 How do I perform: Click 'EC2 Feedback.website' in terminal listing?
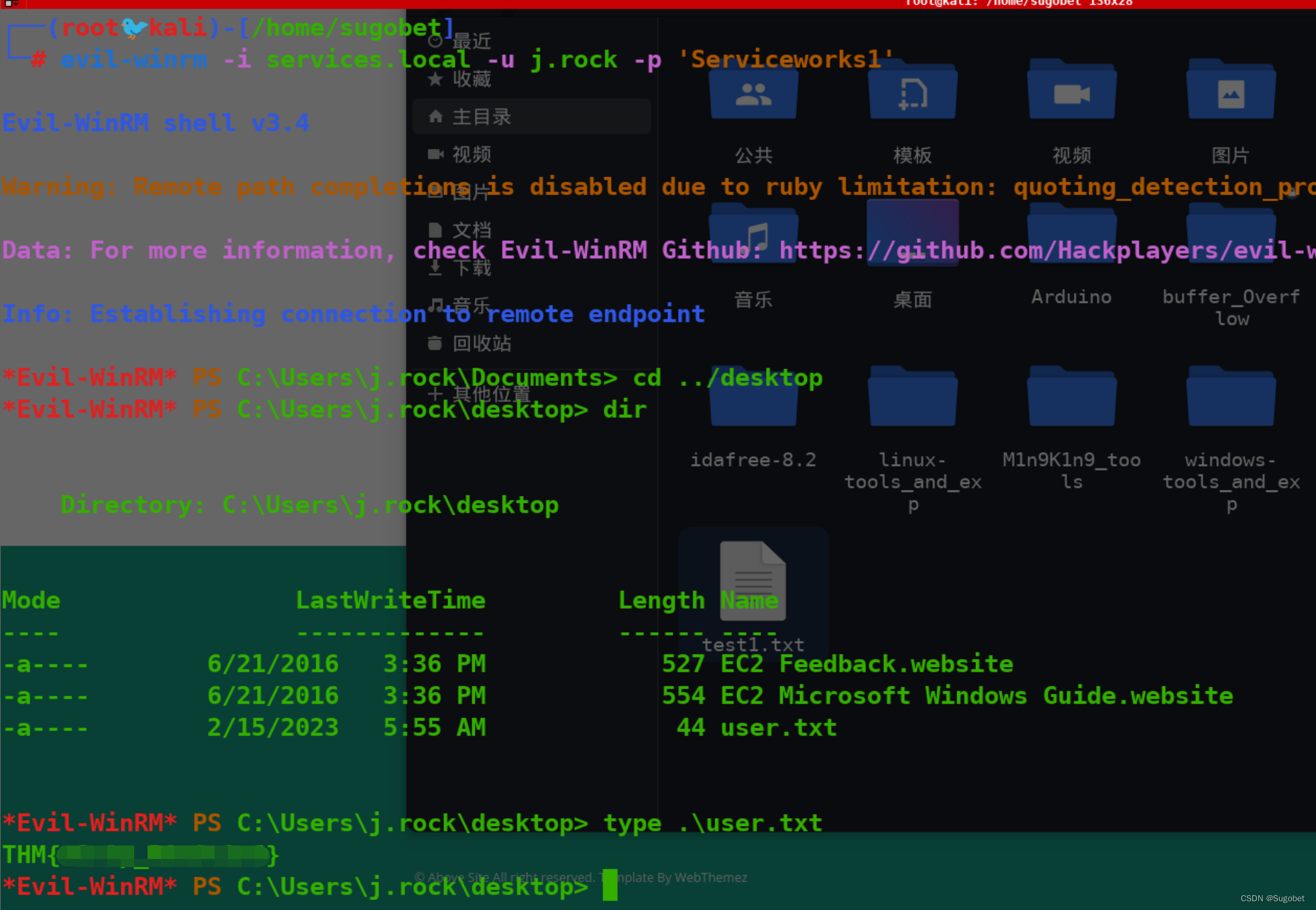[867, 664]
